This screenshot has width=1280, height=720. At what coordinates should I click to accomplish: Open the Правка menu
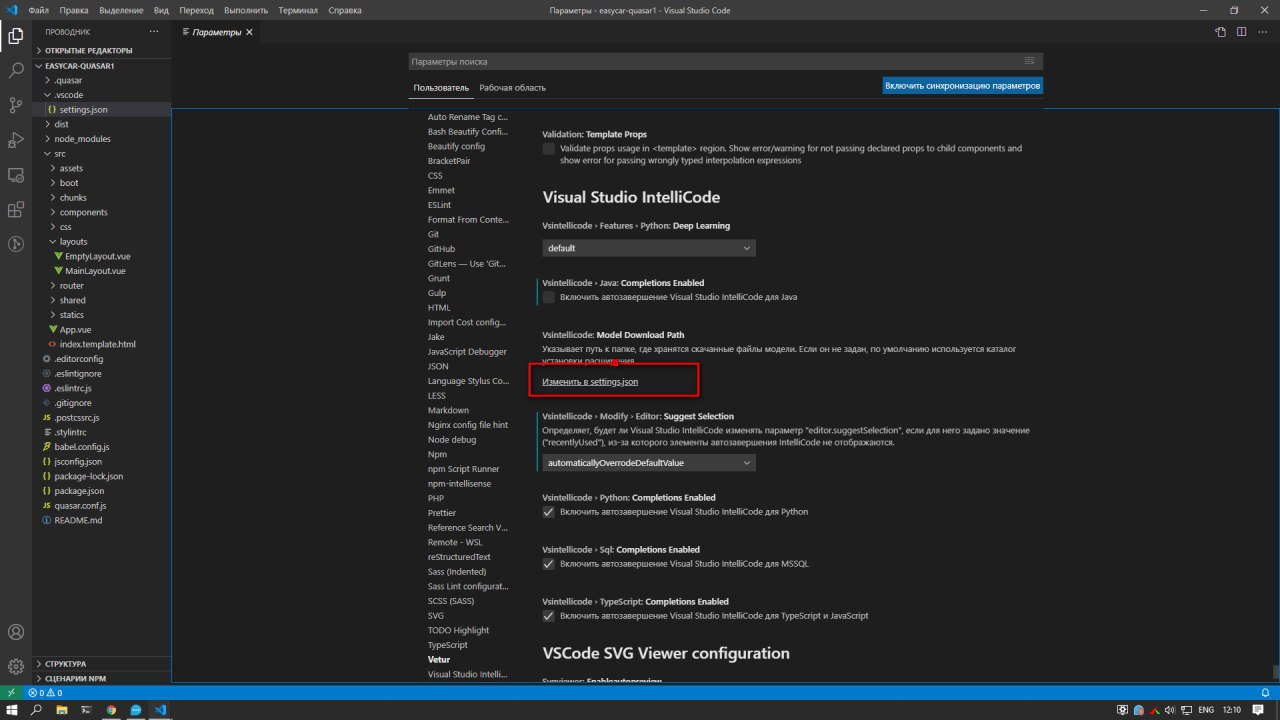tap(73, 10)
